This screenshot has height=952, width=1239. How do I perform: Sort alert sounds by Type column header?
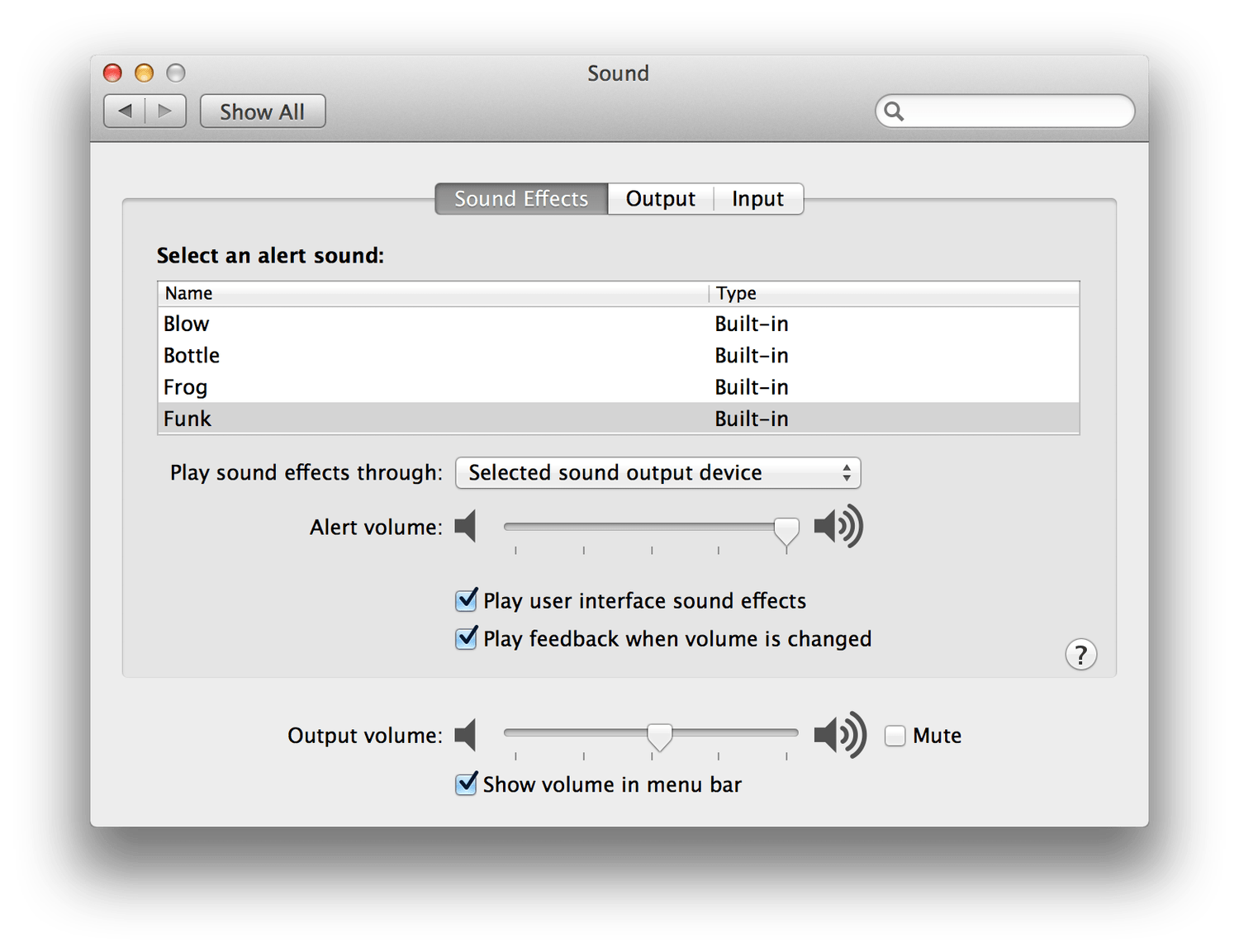[x=894, y=293]
